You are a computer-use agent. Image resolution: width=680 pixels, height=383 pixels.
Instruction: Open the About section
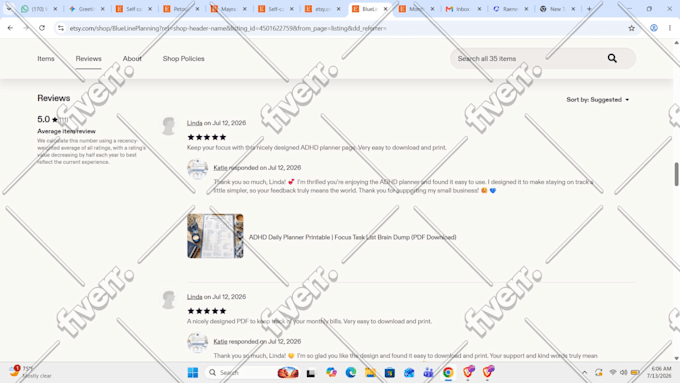(x=132, y=59)
